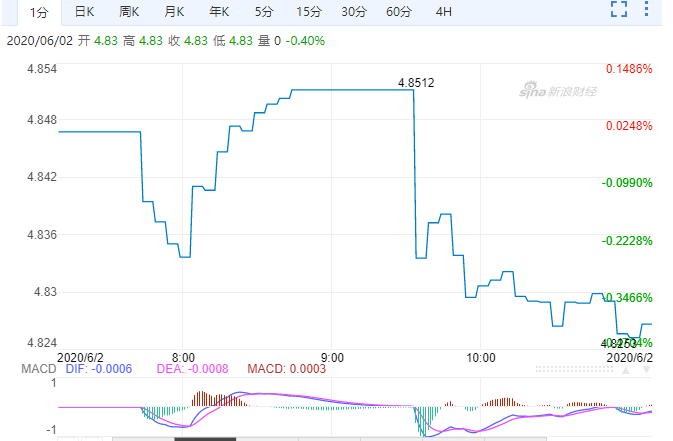Enter fullscreen chart view
This screenshot has width=673, height=441.
(618, 12)
